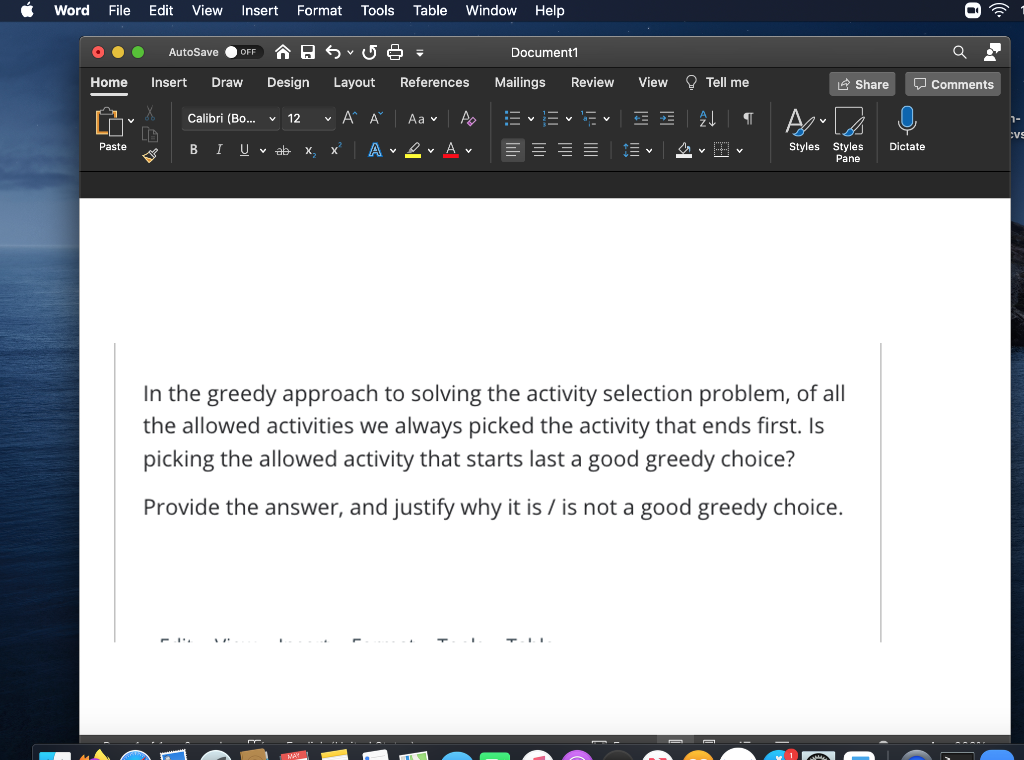Click the Share button
The height and width of the screenshot is (760, 1024).
861,84
